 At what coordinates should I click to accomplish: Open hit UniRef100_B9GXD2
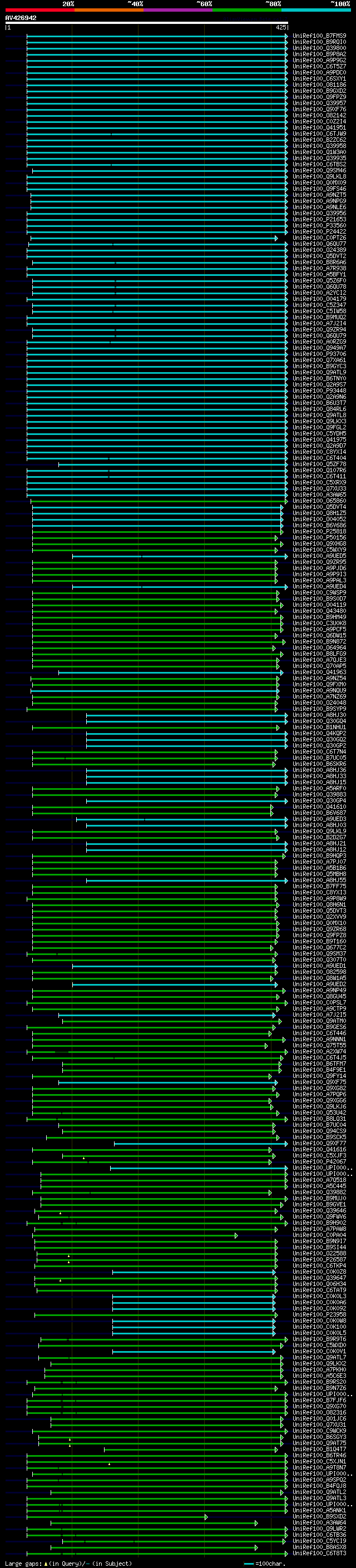[319, 91]
